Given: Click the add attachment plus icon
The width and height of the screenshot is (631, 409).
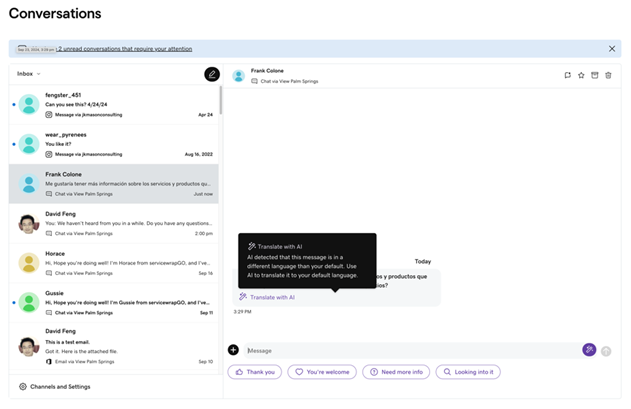Looking at the screenshot, I should (x=233, y=350).
